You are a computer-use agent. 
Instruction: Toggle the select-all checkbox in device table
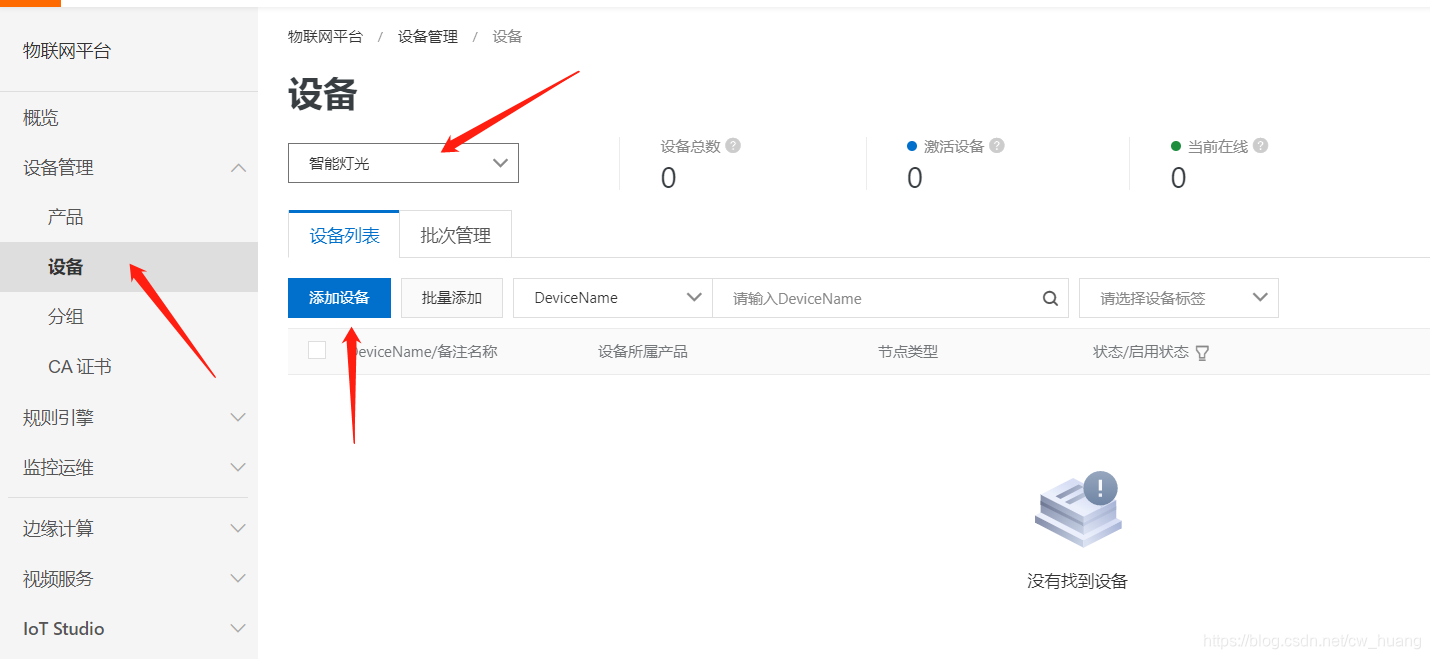pyautogui.click(x=317, y=351)
